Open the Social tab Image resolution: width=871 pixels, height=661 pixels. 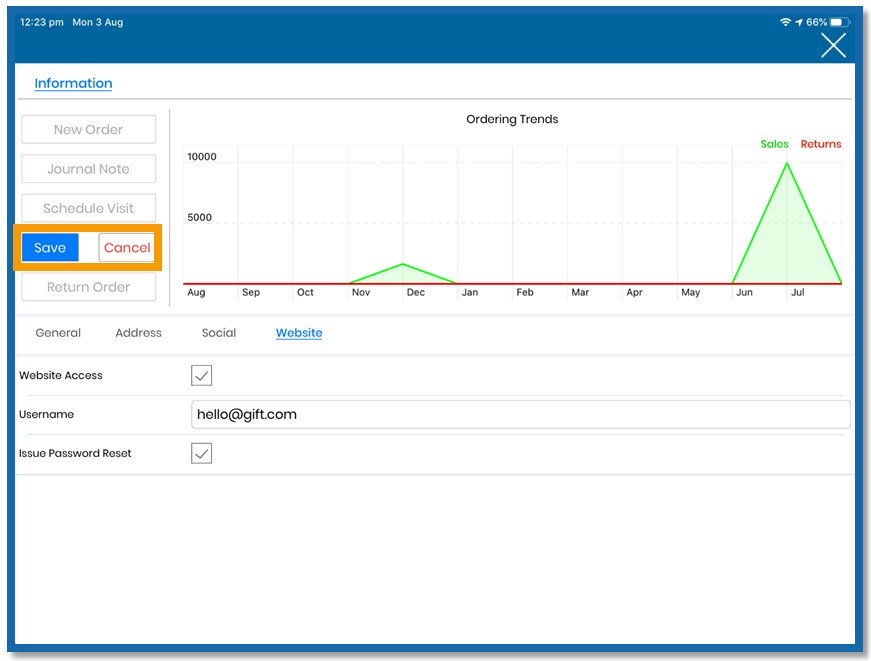[x=219, y=333]
